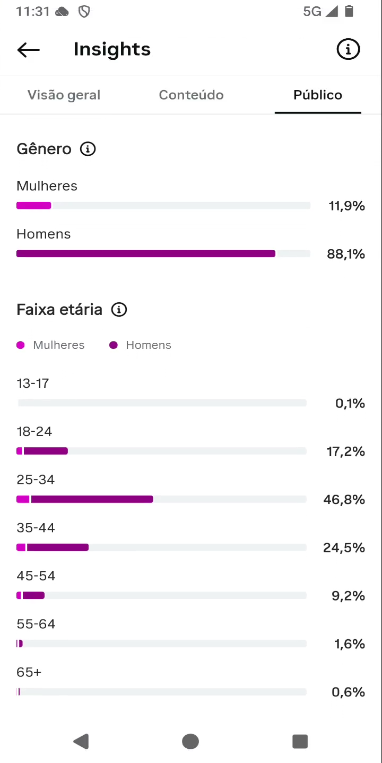Tap the info icon next to Gênero
382x763 pixels.
point(88,149)
